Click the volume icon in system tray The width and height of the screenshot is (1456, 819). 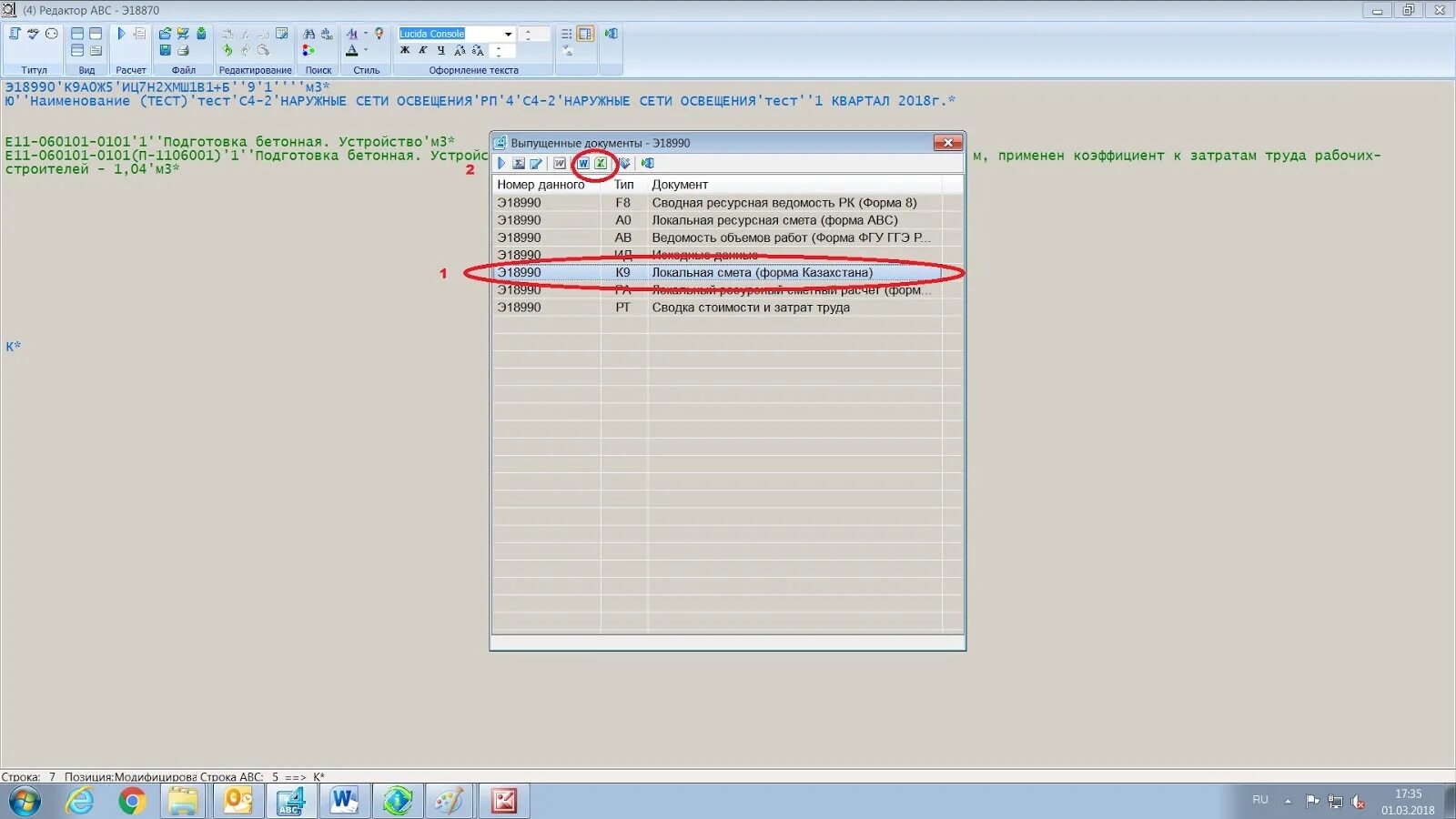[1358, 802]
